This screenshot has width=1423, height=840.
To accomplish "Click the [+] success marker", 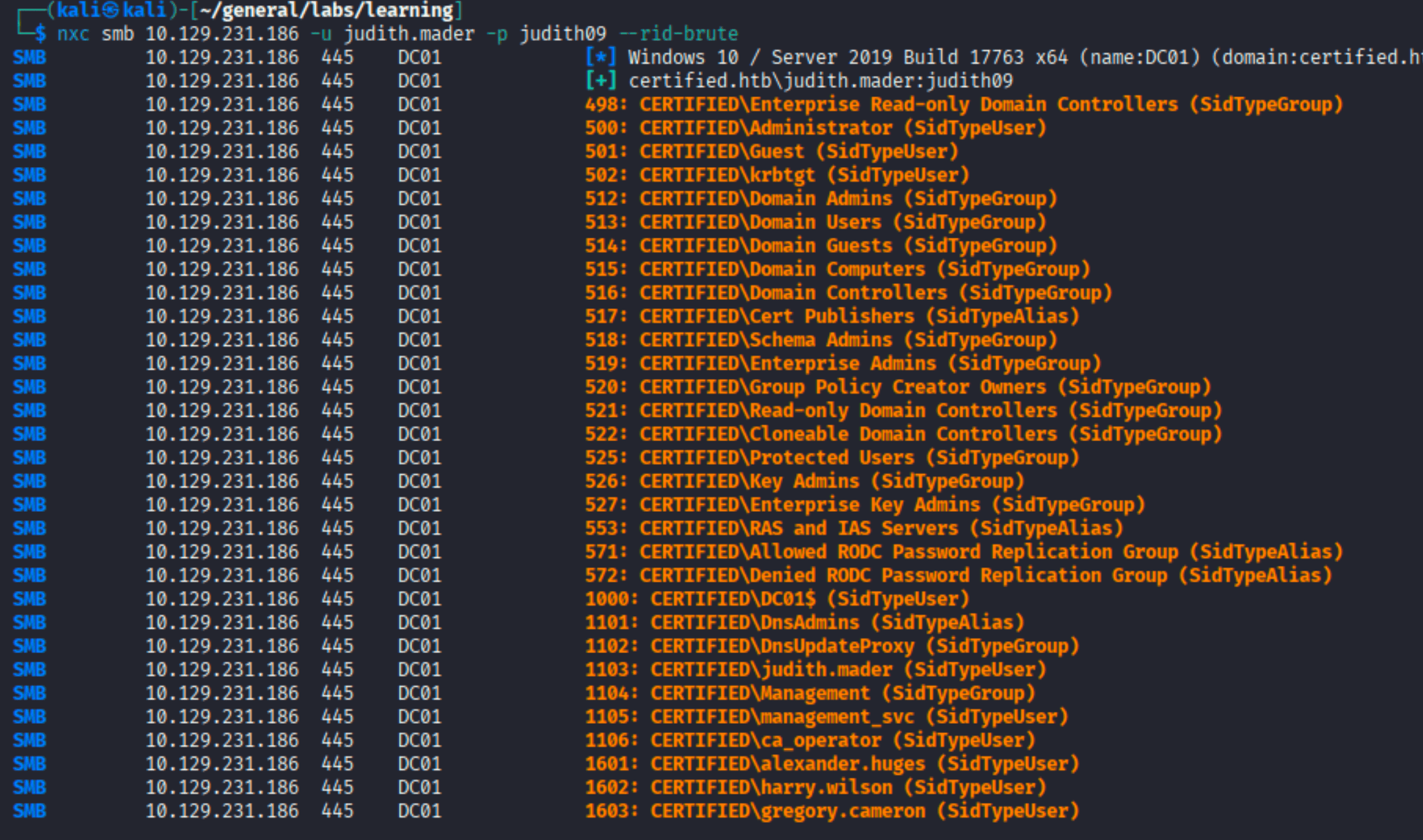I will tap(601, 81).
